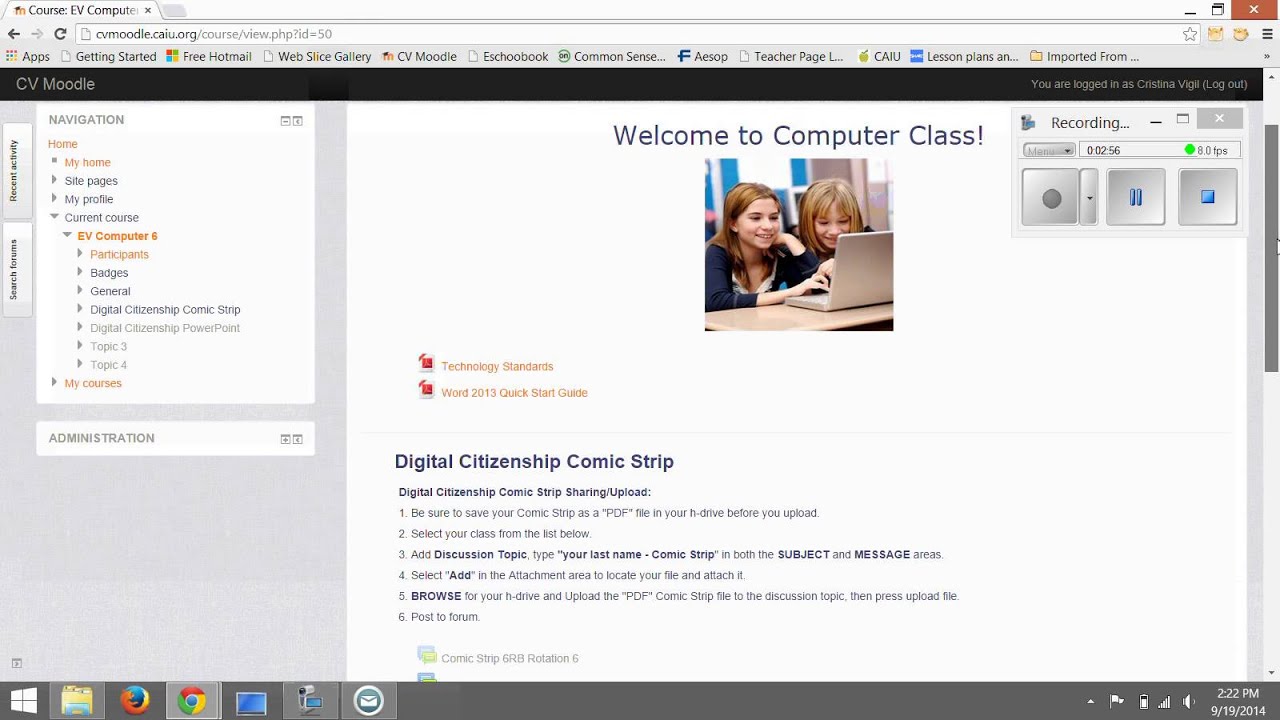The height and width of the screenshot is (720, 1280).
Task: Open the Apps bookmarks shortcut
Action: tap(28, 57)
